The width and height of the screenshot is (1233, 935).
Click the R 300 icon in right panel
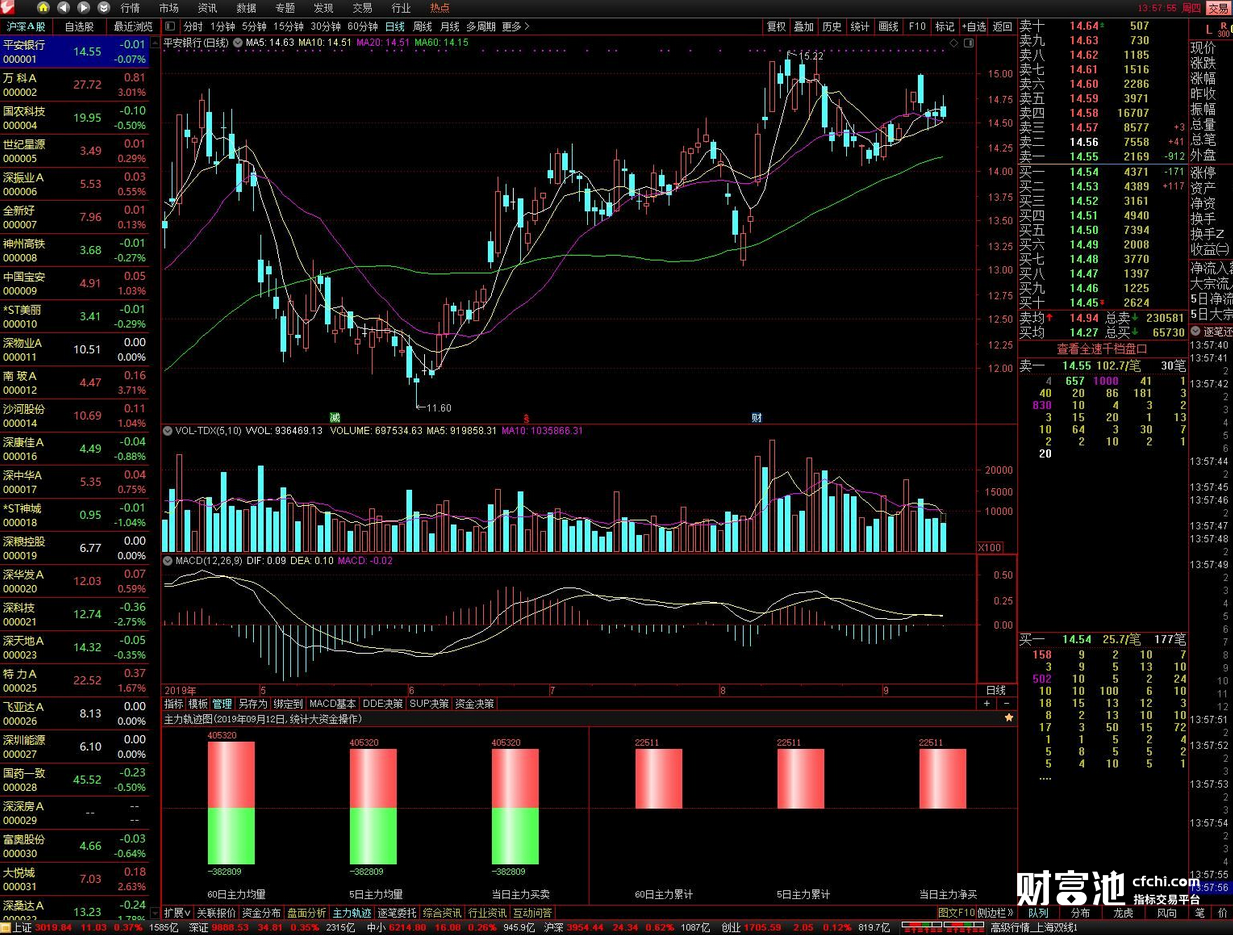click(1225, 31)
